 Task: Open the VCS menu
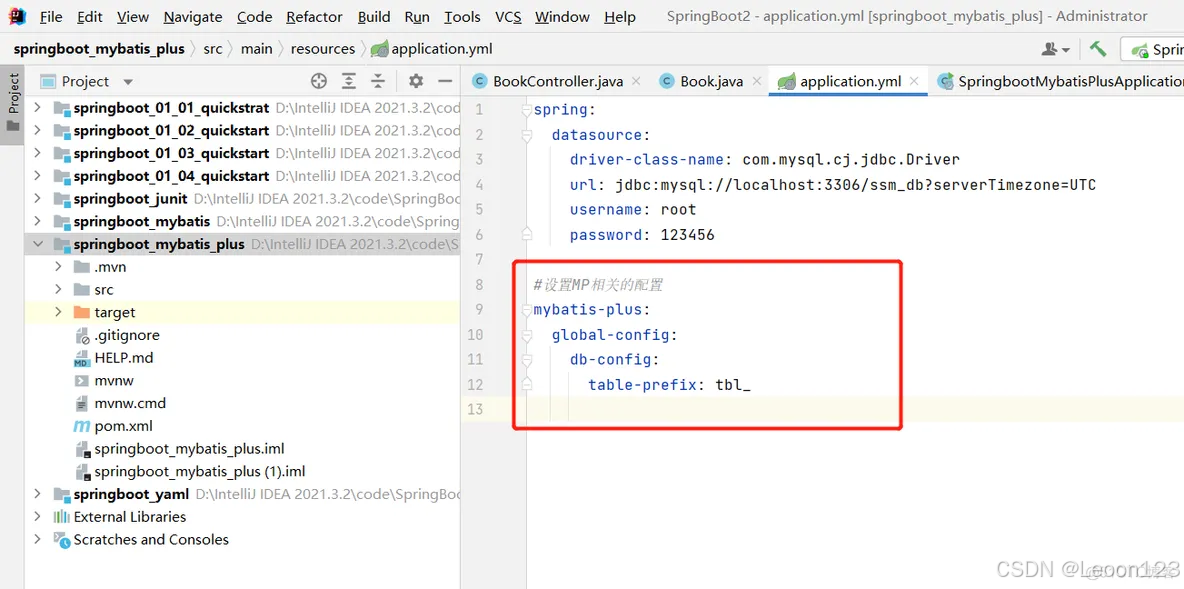pyautogui.click(x=507, y=17)
